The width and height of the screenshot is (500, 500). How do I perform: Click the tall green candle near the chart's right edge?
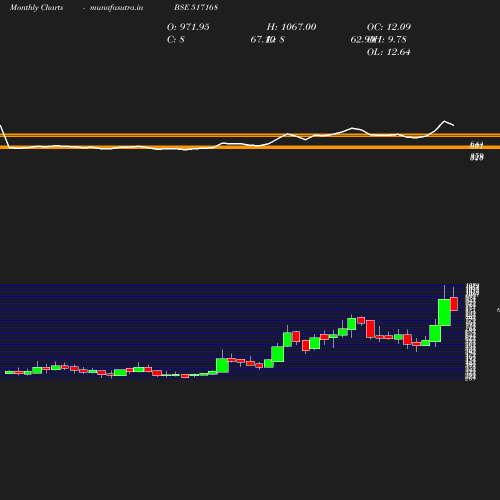[x=444, y=312]
